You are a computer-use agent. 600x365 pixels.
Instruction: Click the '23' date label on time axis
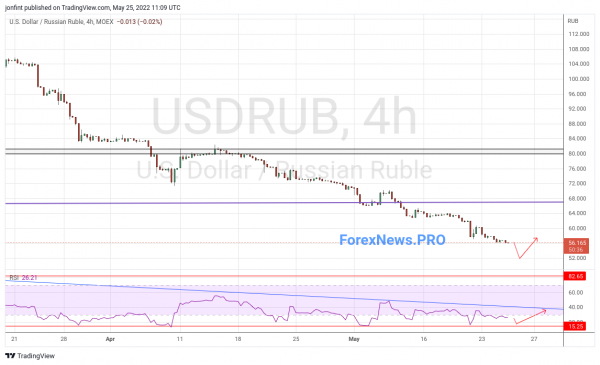[482, 339]
